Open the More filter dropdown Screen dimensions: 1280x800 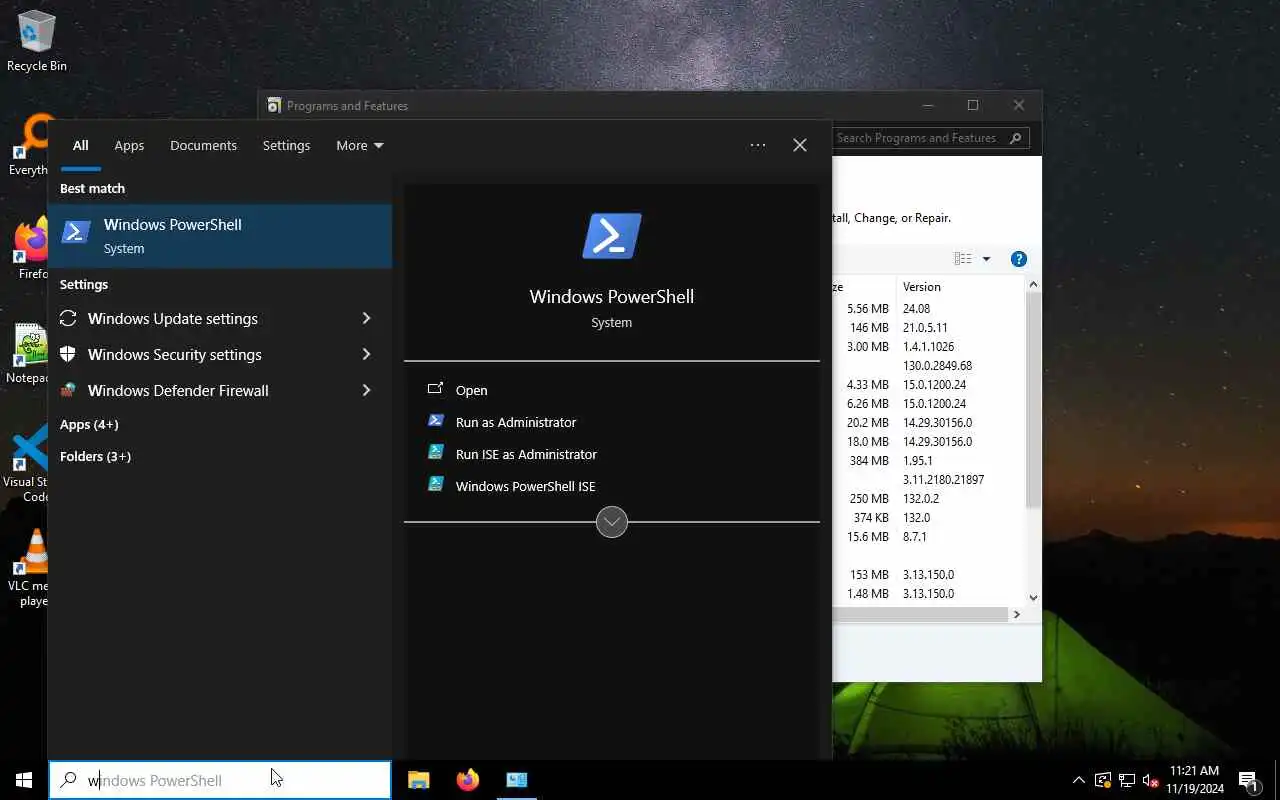(359, 145)
